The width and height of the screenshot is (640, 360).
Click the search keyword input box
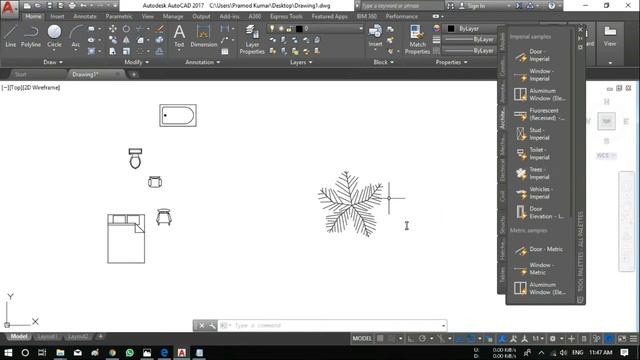(400, 6)
